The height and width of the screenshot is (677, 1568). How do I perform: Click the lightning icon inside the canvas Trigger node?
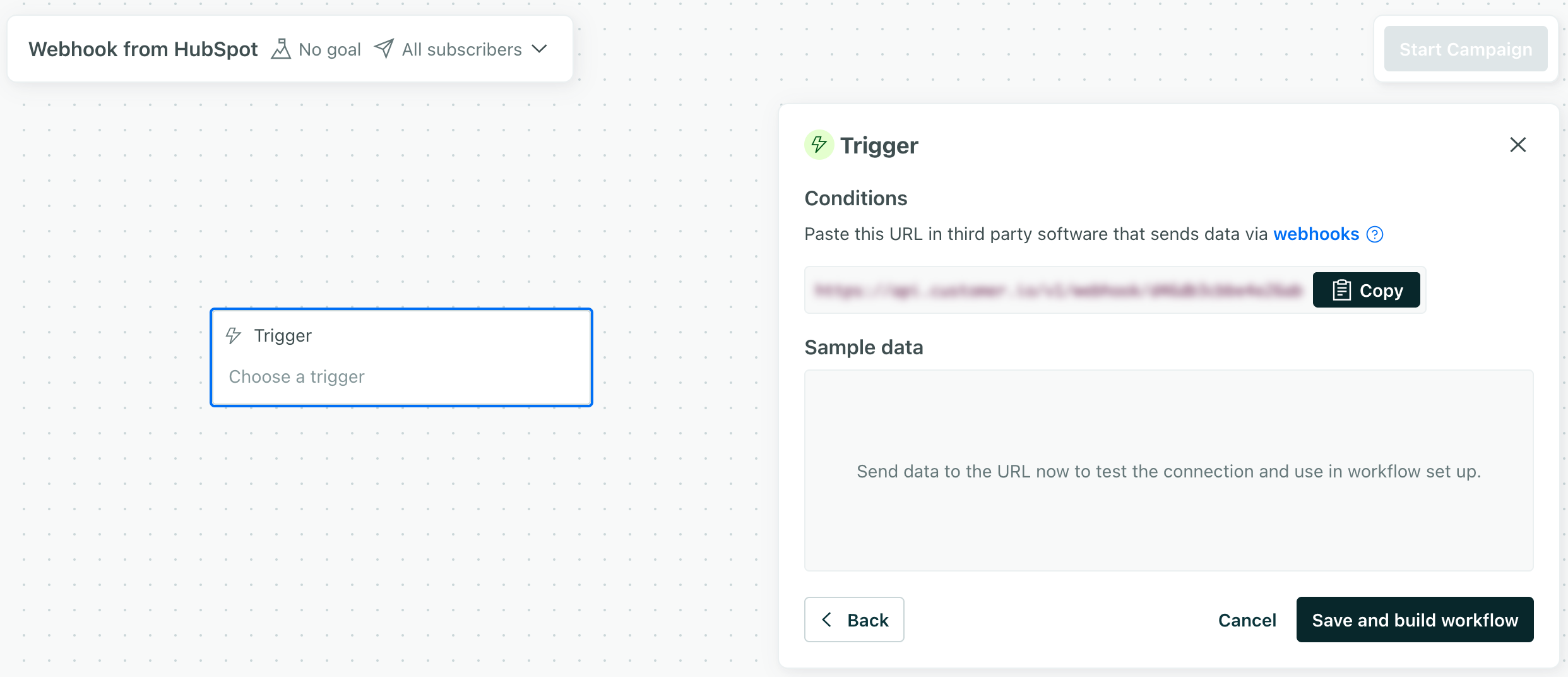coord(234,335)
